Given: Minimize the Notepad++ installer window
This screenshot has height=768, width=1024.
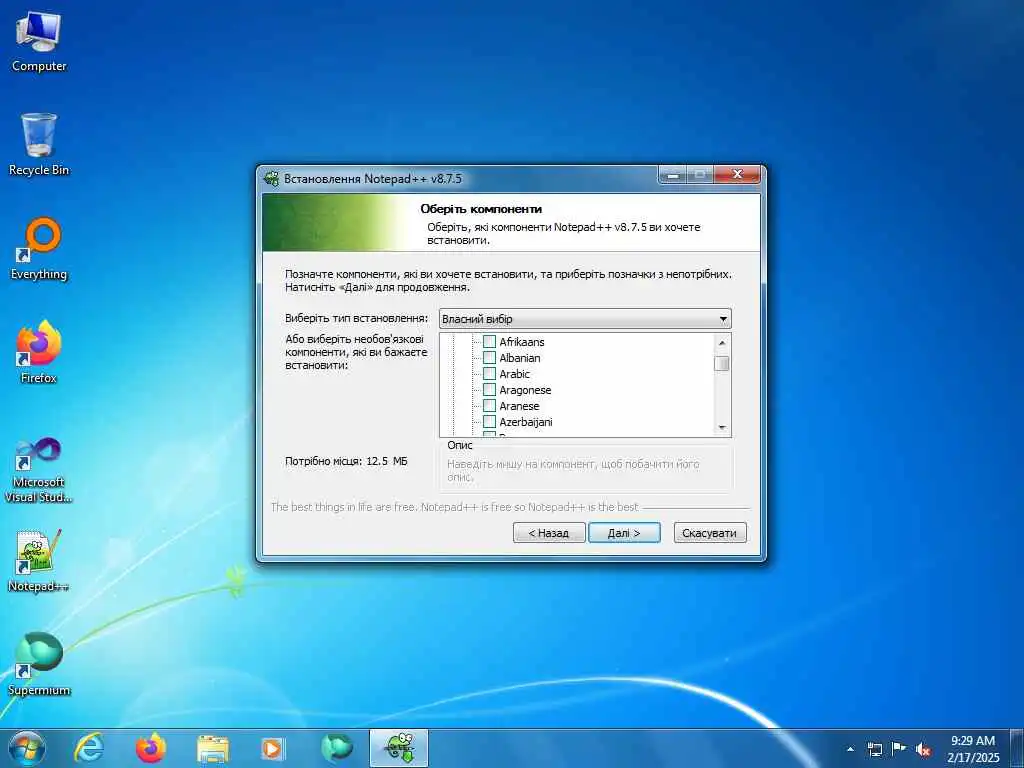Looking at the screenshot, I should click(x=673, y=175).
